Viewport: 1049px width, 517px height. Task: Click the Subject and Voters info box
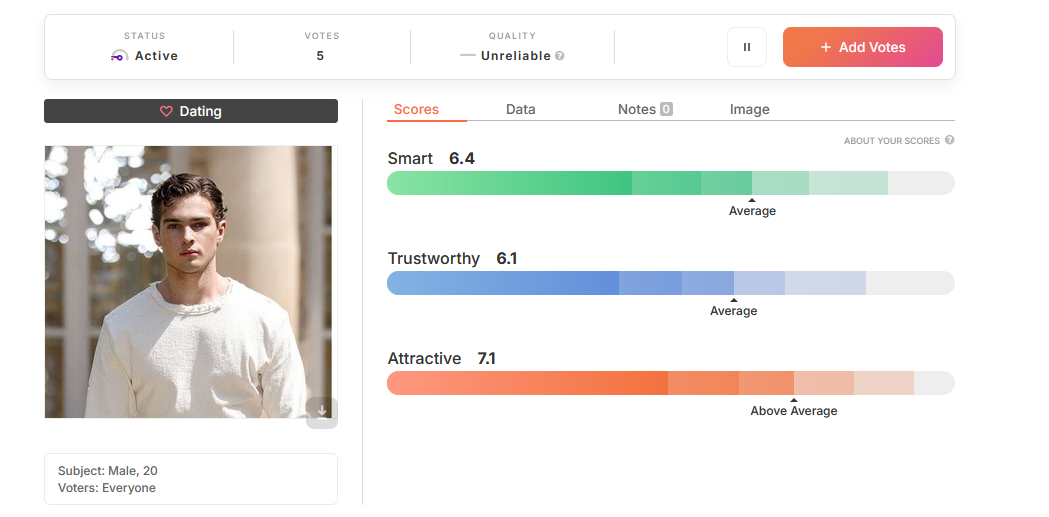[x=191, y=479]
